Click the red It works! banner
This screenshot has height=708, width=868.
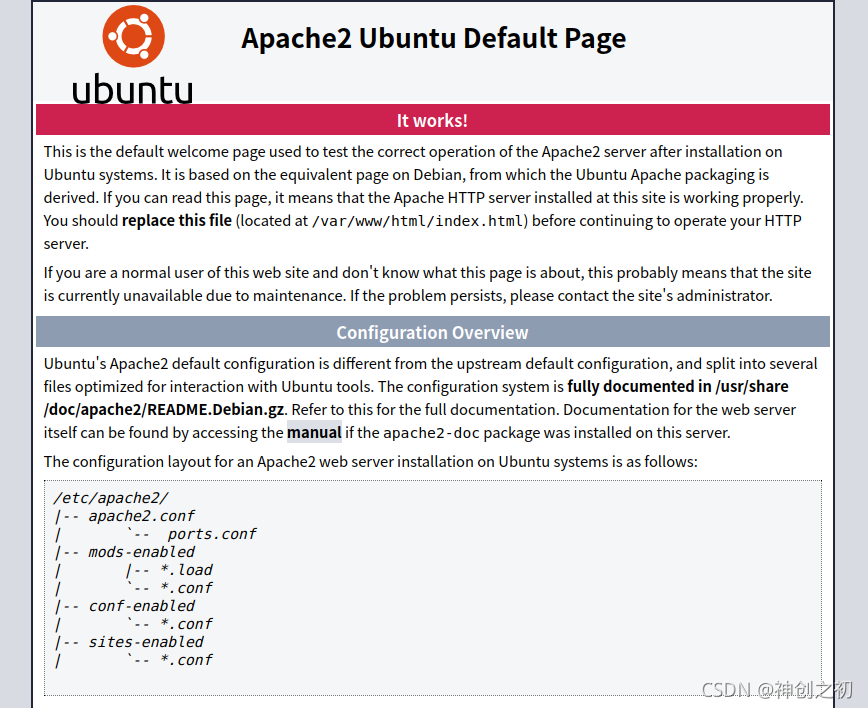point(432,120)
